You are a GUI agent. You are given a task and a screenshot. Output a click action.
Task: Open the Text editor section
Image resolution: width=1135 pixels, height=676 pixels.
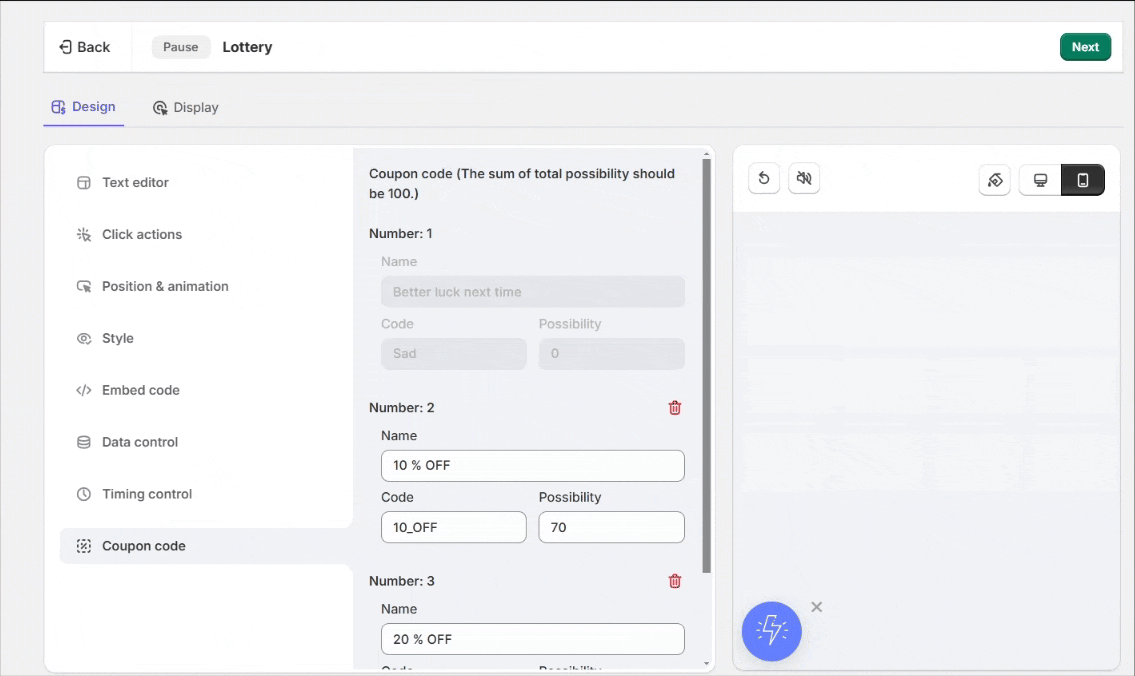pyautogui.click(x=135, y=183)
